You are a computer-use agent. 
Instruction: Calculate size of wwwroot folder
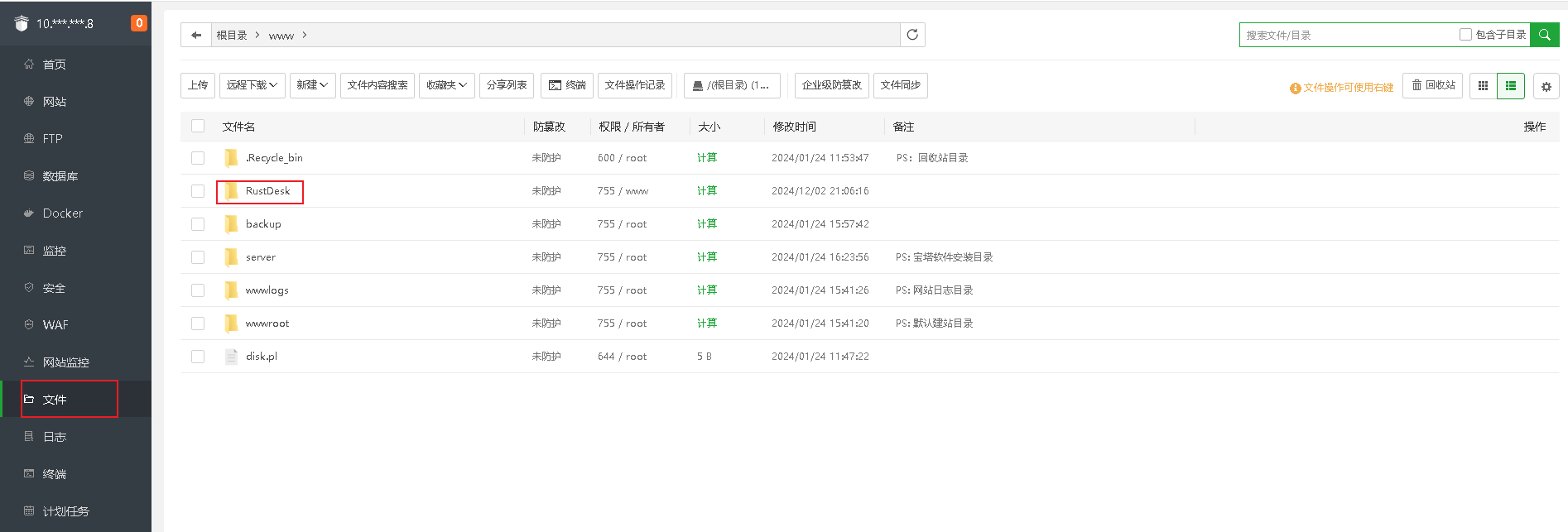pos(706,324)
